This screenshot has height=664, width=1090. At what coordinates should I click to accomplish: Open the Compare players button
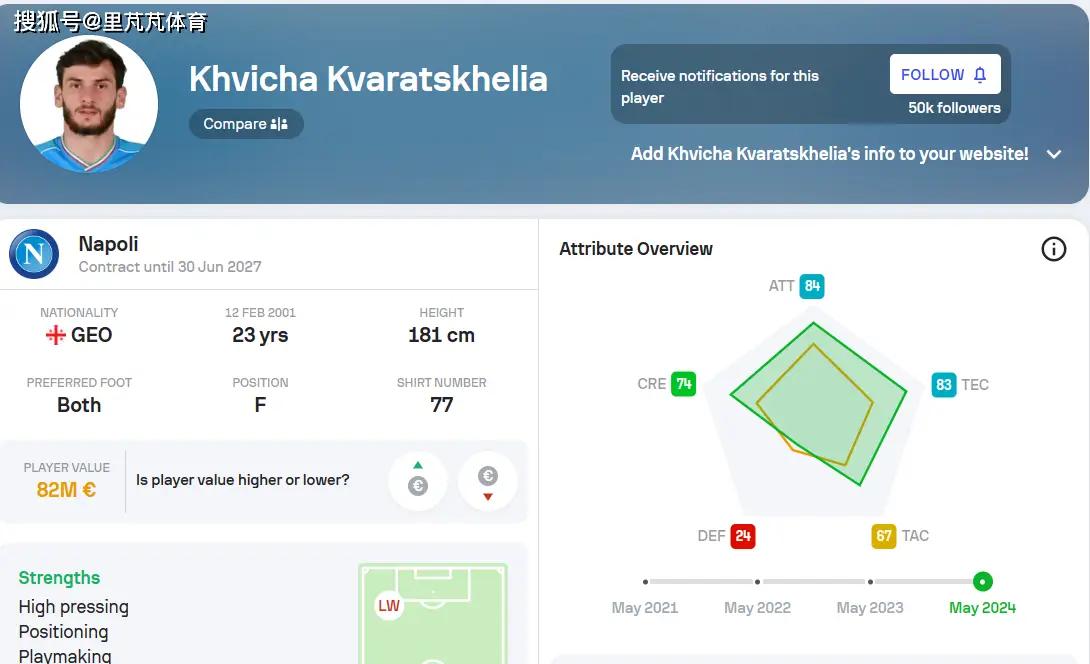(x=246, y=124)
